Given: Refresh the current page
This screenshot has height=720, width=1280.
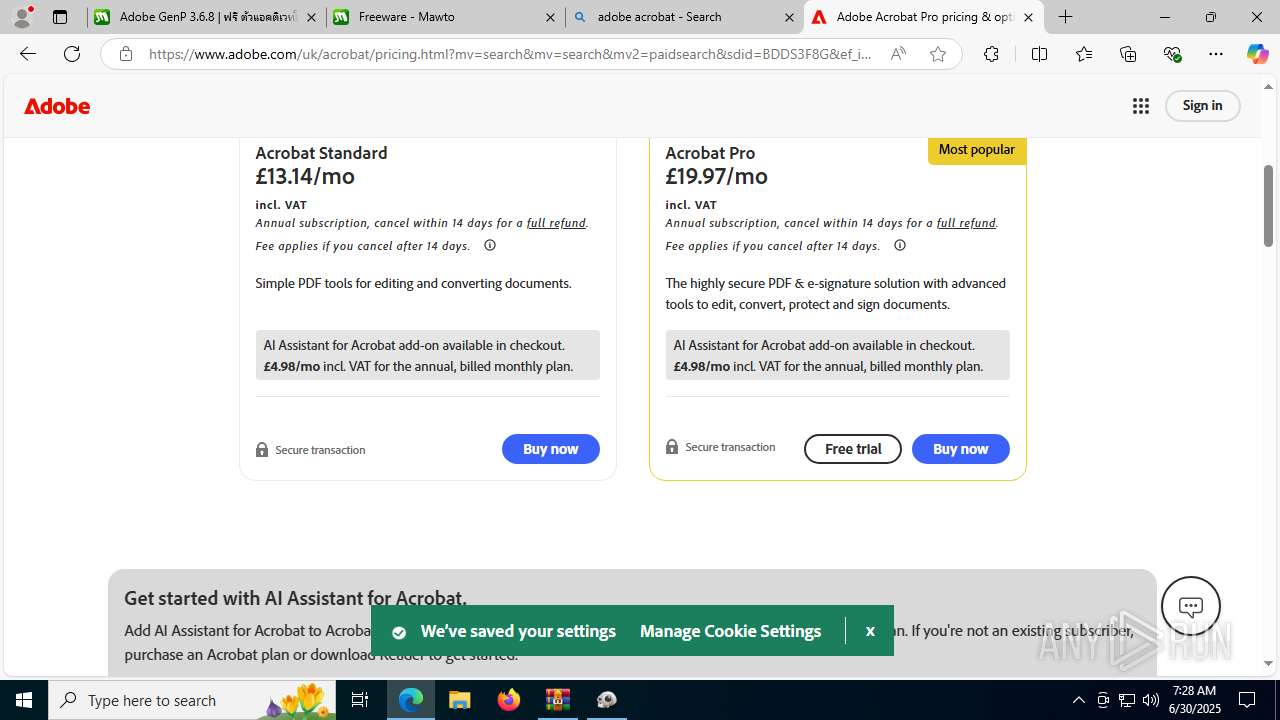Looking at the screenshot, I should (x=72, y=54).
